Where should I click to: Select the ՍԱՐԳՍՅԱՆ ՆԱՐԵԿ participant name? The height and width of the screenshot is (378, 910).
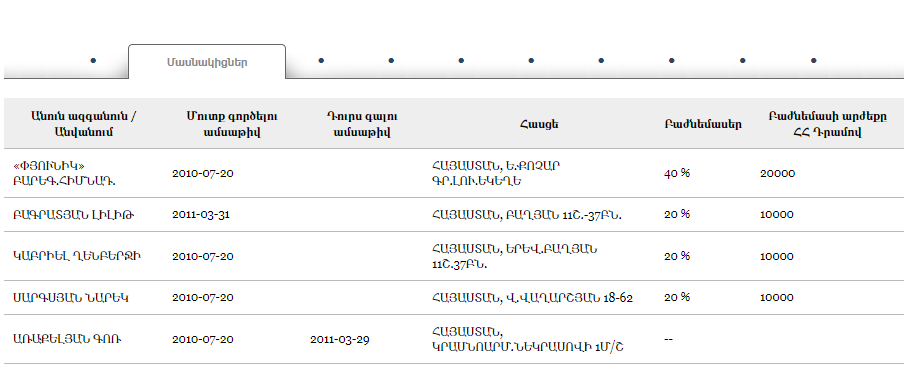[70, 298]
